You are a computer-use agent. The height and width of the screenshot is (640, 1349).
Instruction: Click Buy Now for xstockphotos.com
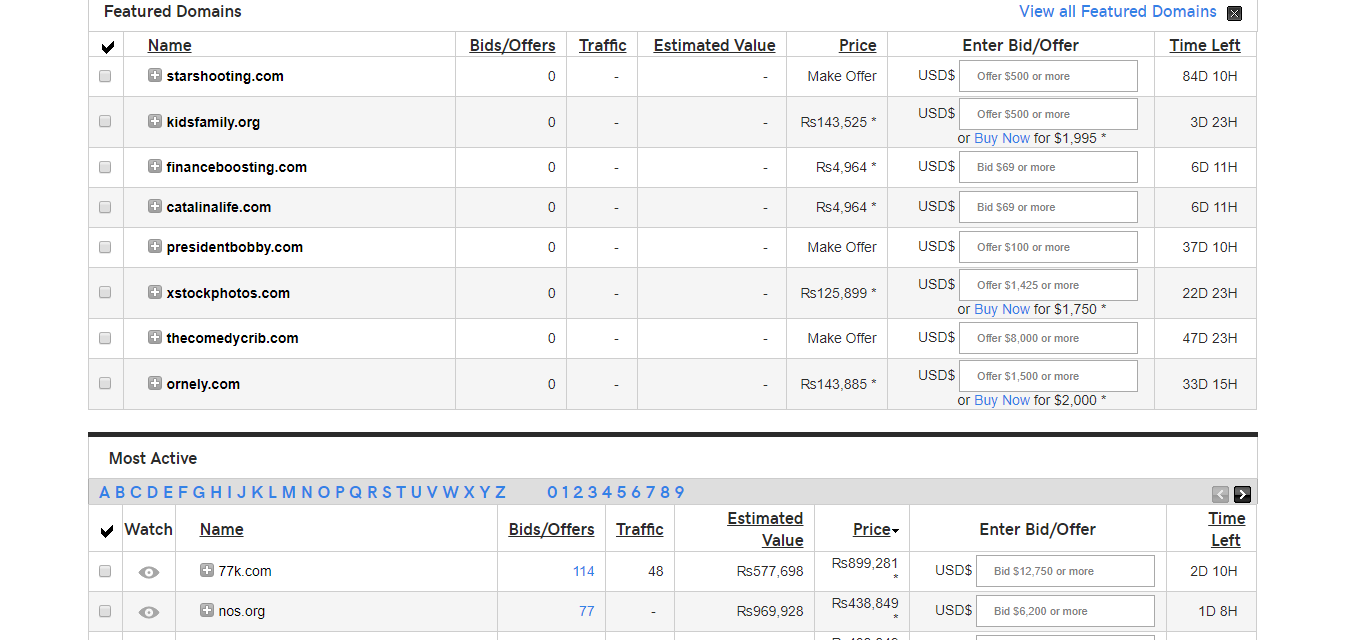[1001, 309]
